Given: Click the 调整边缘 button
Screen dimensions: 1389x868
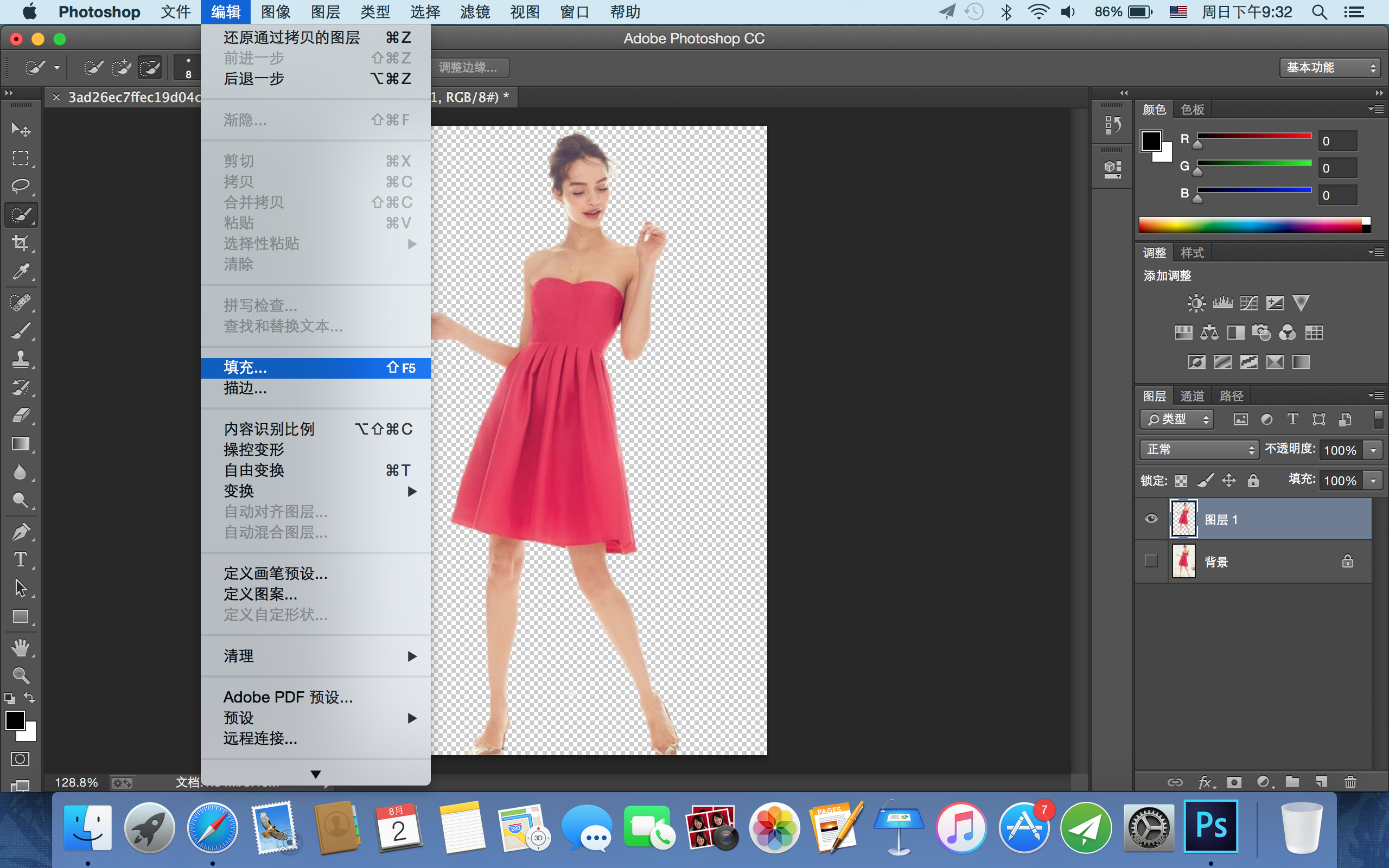Looking at the screenshot, I should click(471, 66).
